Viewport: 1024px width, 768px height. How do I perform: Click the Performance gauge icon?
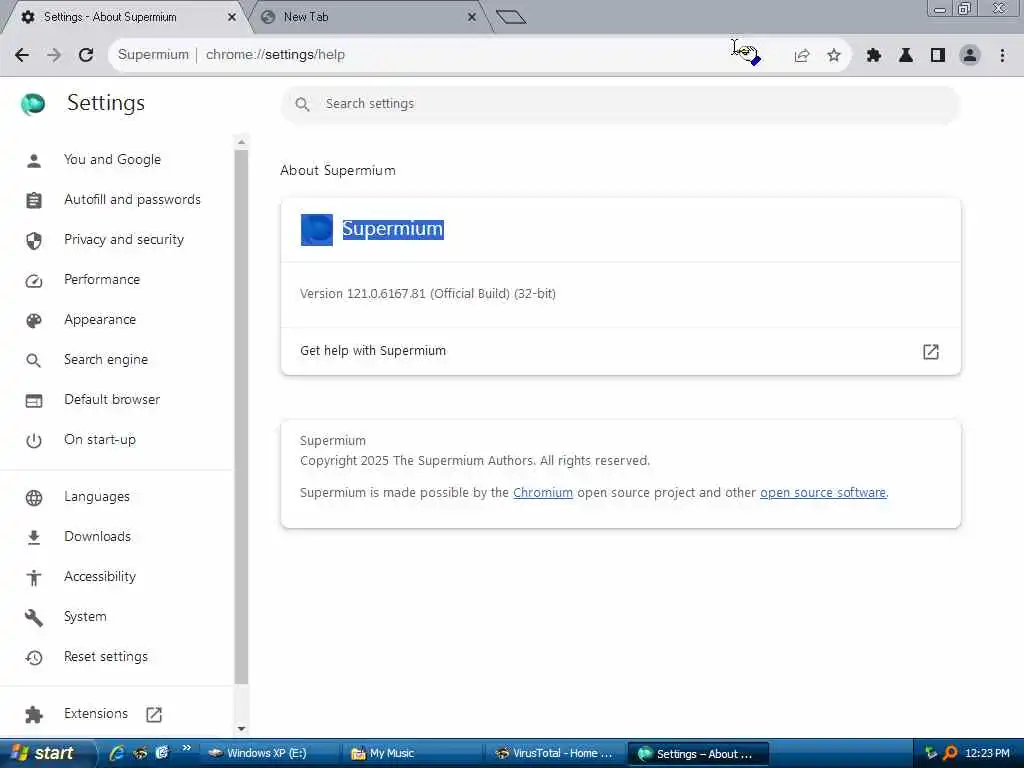click(x=34, y=281)
